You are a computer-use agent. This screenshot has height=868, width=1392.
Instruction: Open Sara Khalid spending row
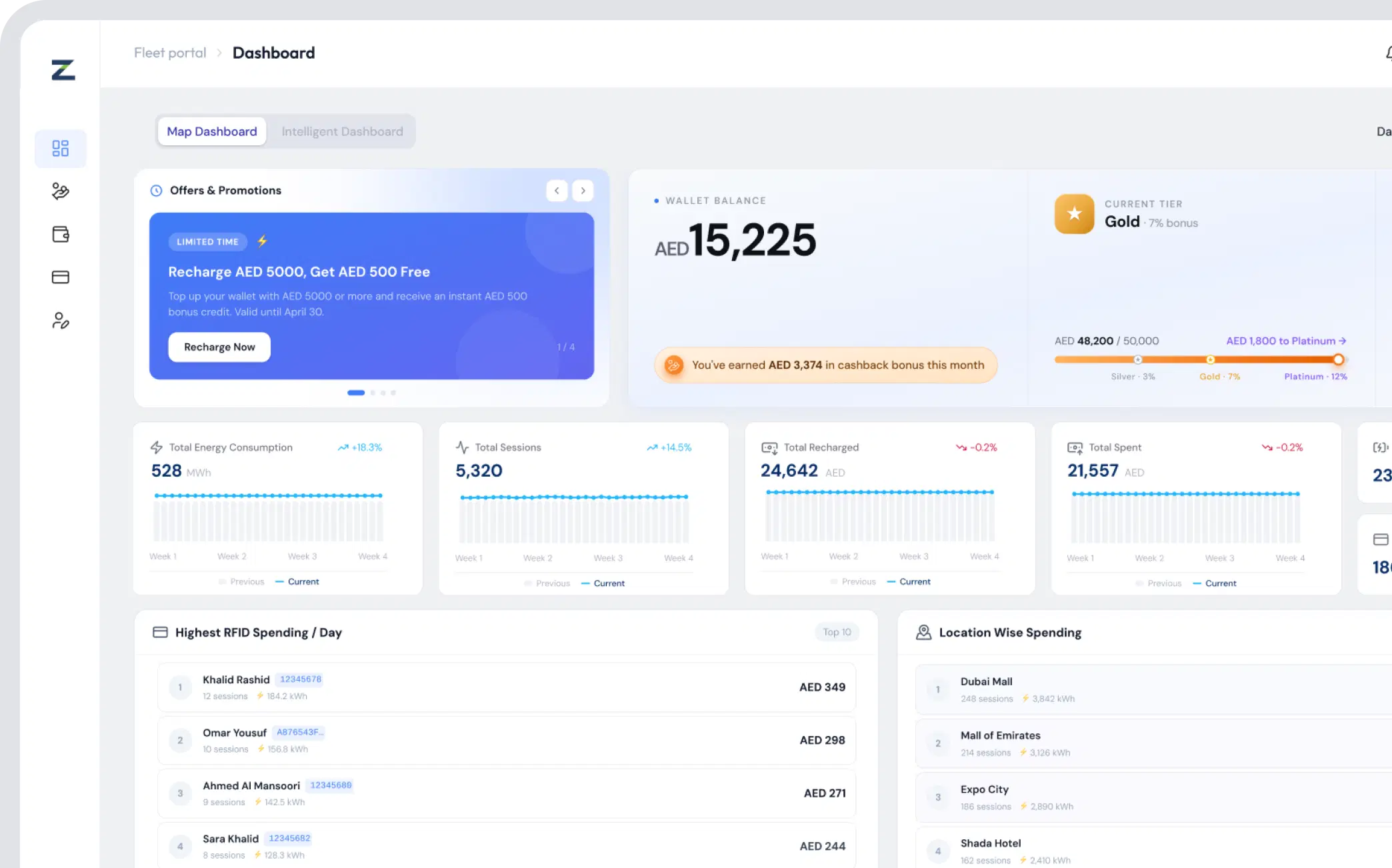tap(507, 845)
